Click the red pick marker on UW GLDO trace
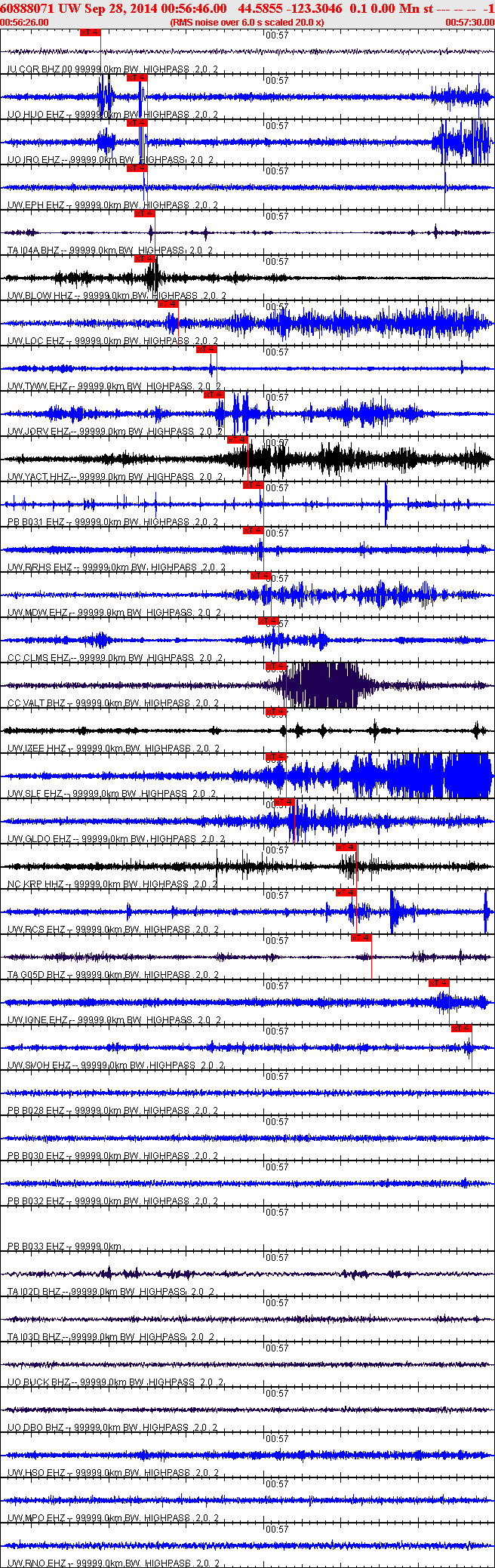 [x=284, y=802]
